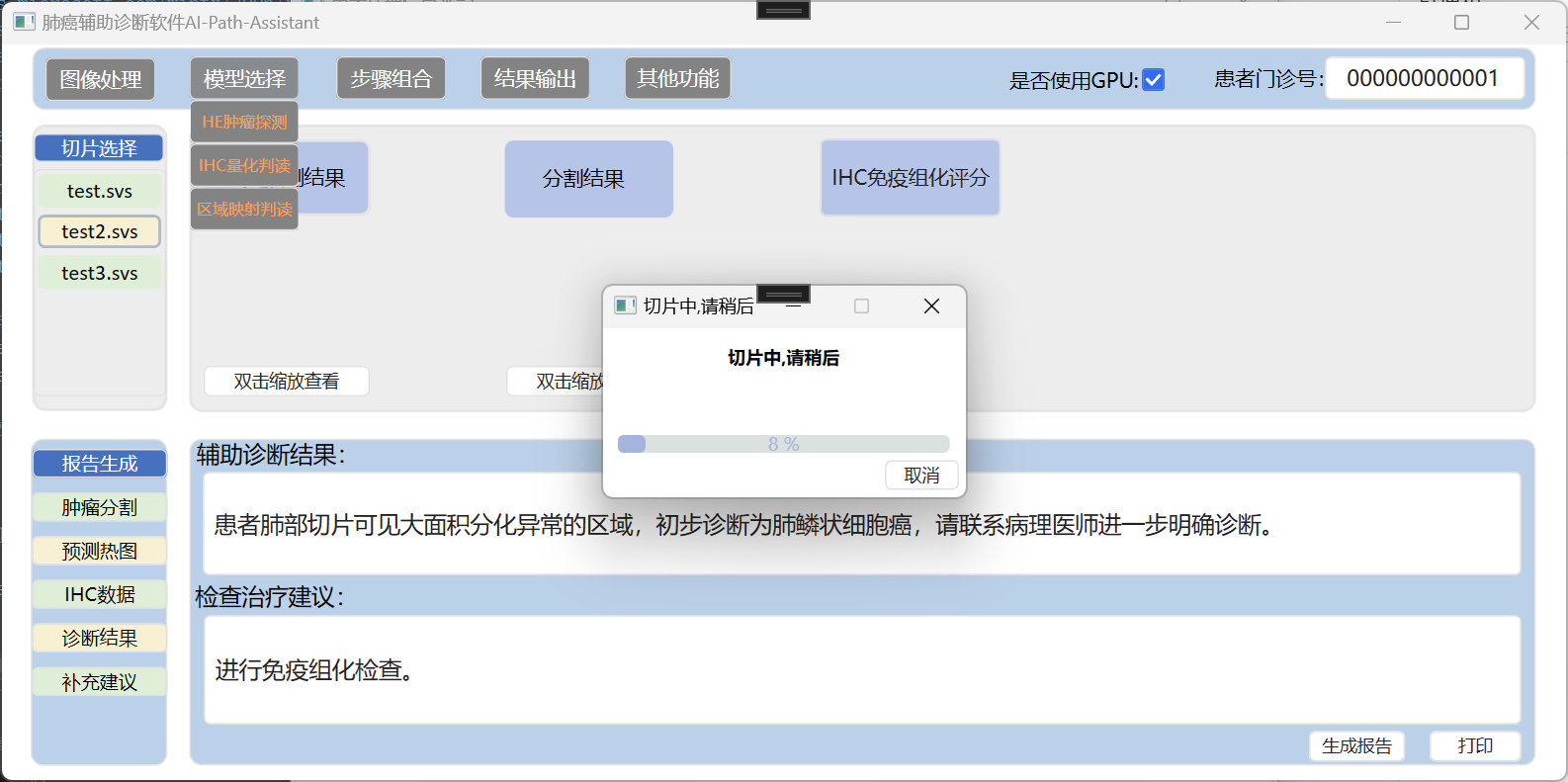Select IHC数据 report section
The image size is (1568, 782).
click(x=100, y=594)
